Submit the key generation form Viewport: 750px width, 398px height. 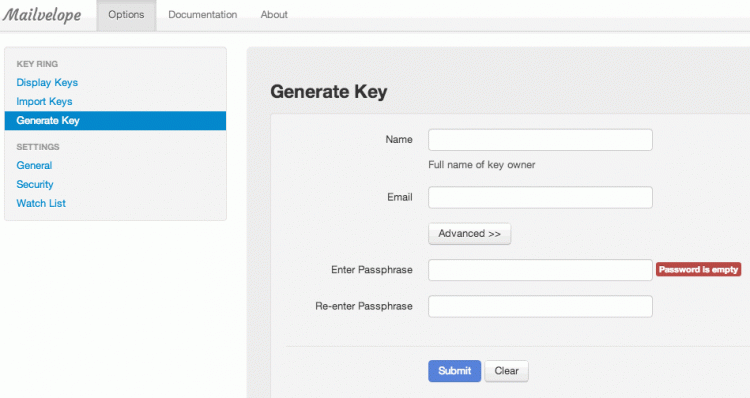click(x=454, y=371)
